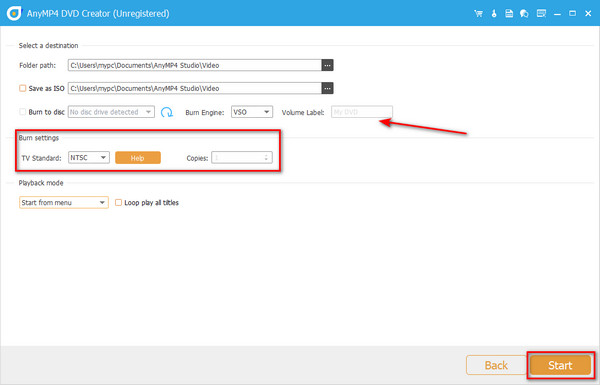Click into the Save as ISO path field
The width and height of the screenshot is (600, 385).
(195, 88)
